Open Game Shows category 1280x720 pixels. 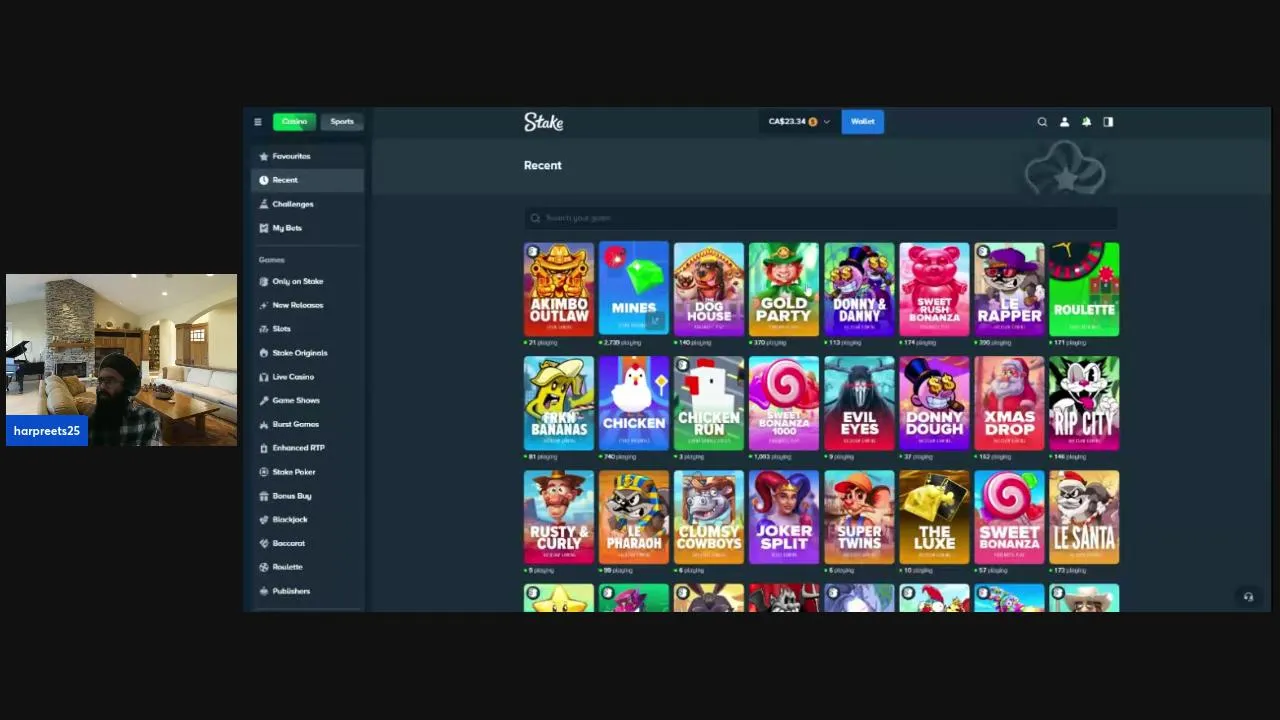(307, 400)
